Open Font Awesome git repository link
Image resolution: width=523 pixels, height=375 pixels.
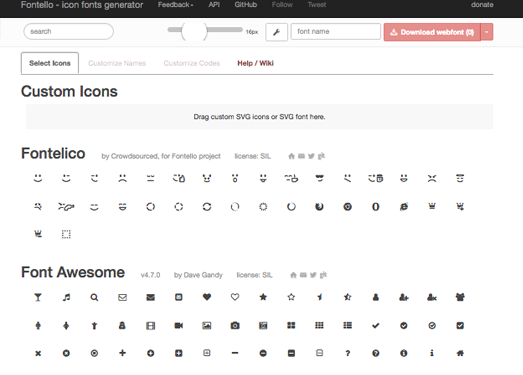323,275
